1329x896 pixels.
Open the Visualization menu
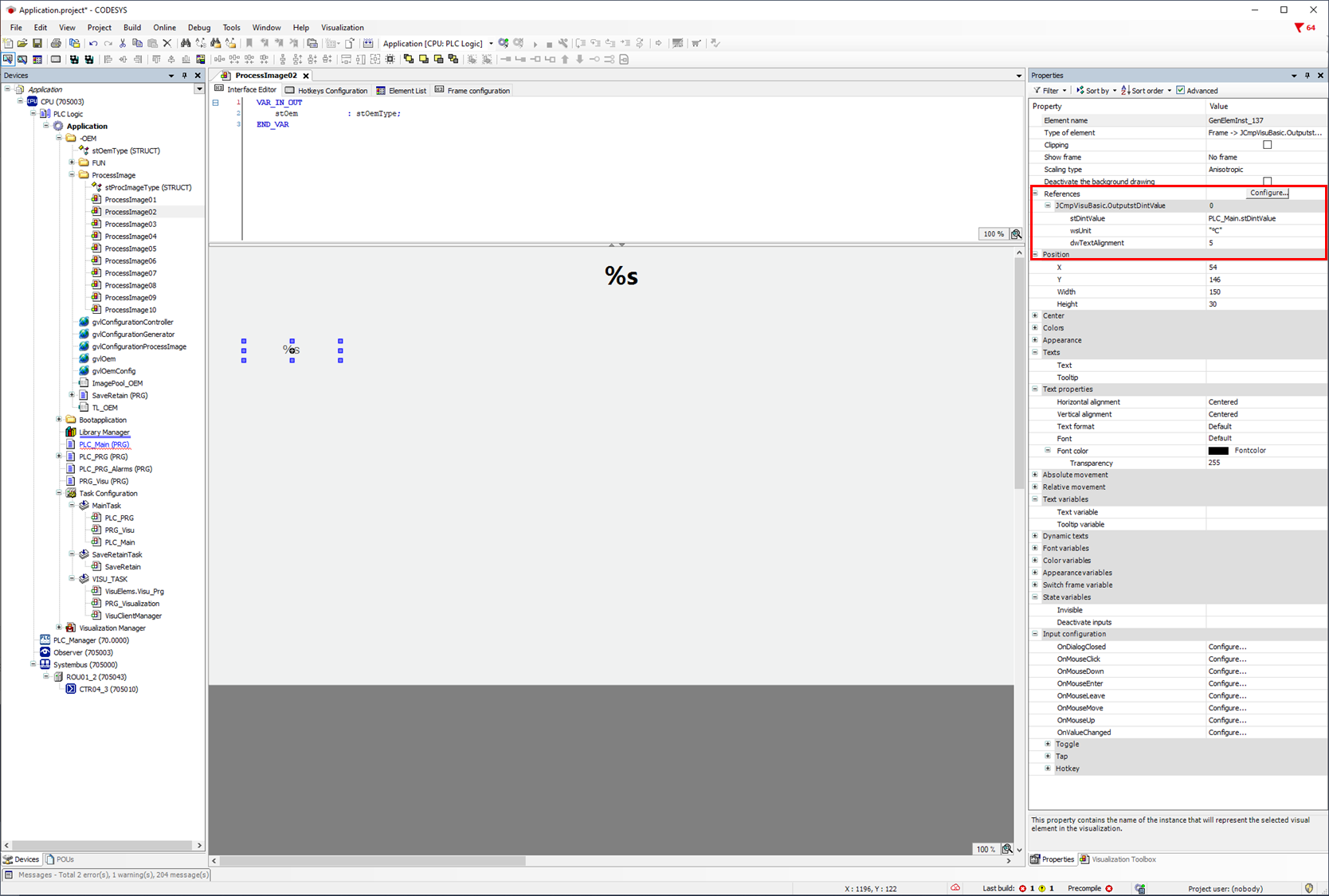342,27
